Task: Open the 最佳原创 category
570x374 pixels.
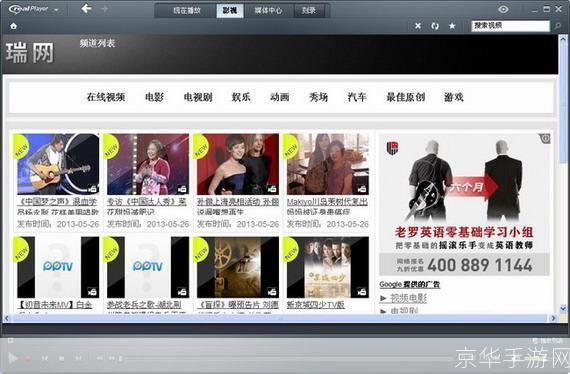Action: tap(405, 97)
